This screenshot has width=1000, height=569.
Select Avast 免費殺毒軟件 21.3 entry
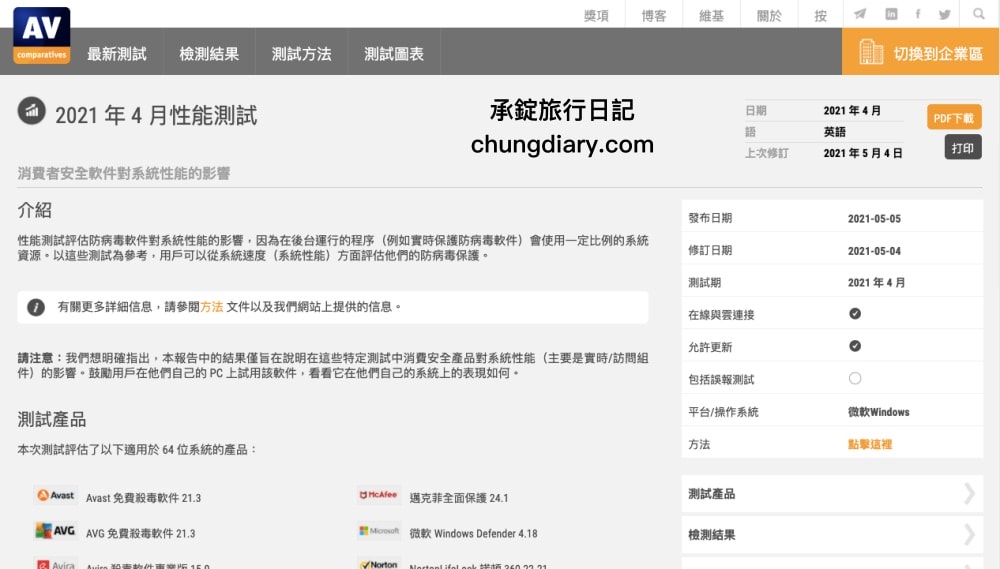(143, 498)
